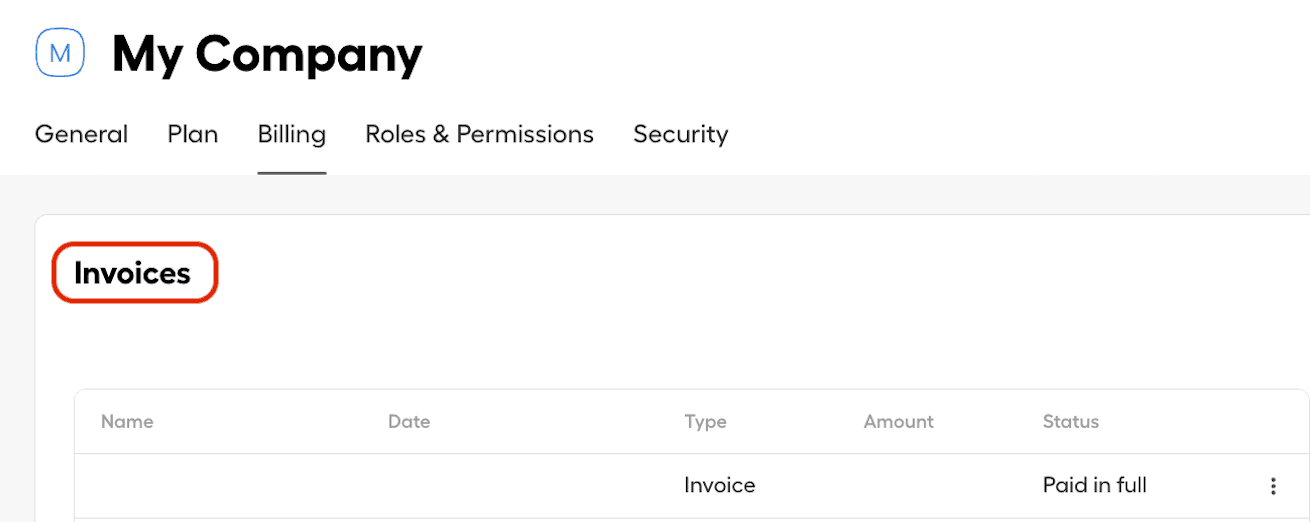Open the Plan tab
The image size is (1310, 522).
tap(192, 134)
